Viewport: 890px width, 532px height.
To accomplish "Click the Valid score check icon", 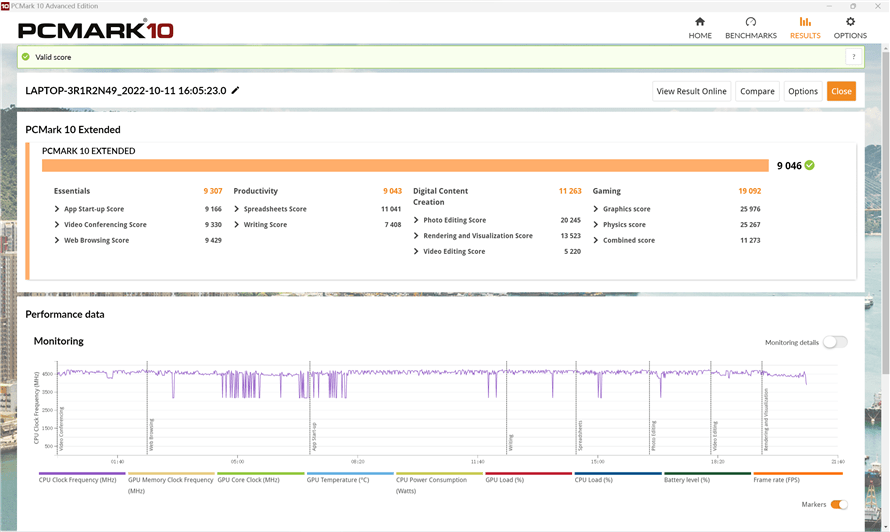I will click(26, 57).
